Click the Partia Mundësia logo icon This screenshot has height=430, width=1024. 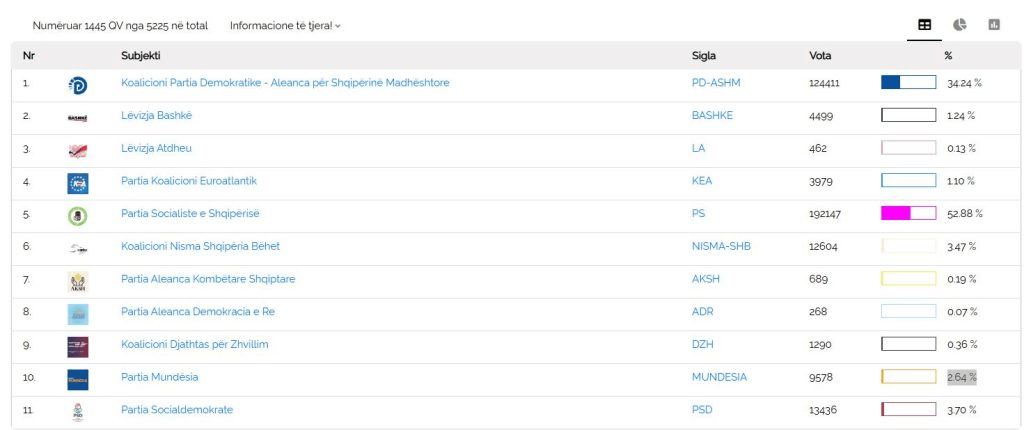[77, 379]
